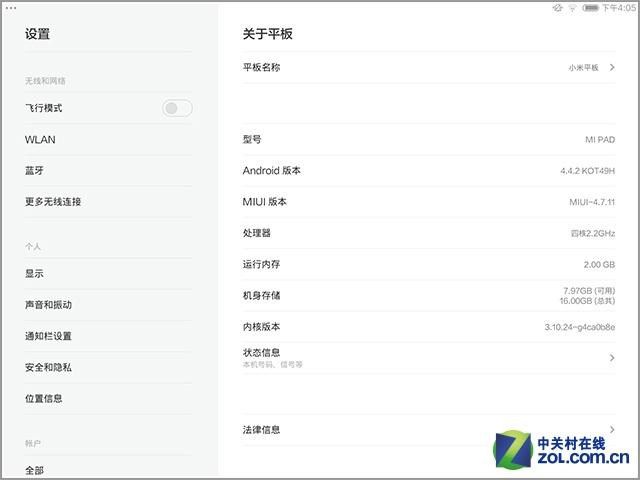Open chevron on 状态信息 row
Image resolution: width=640 pixels, height=480 pixels.
612,358
